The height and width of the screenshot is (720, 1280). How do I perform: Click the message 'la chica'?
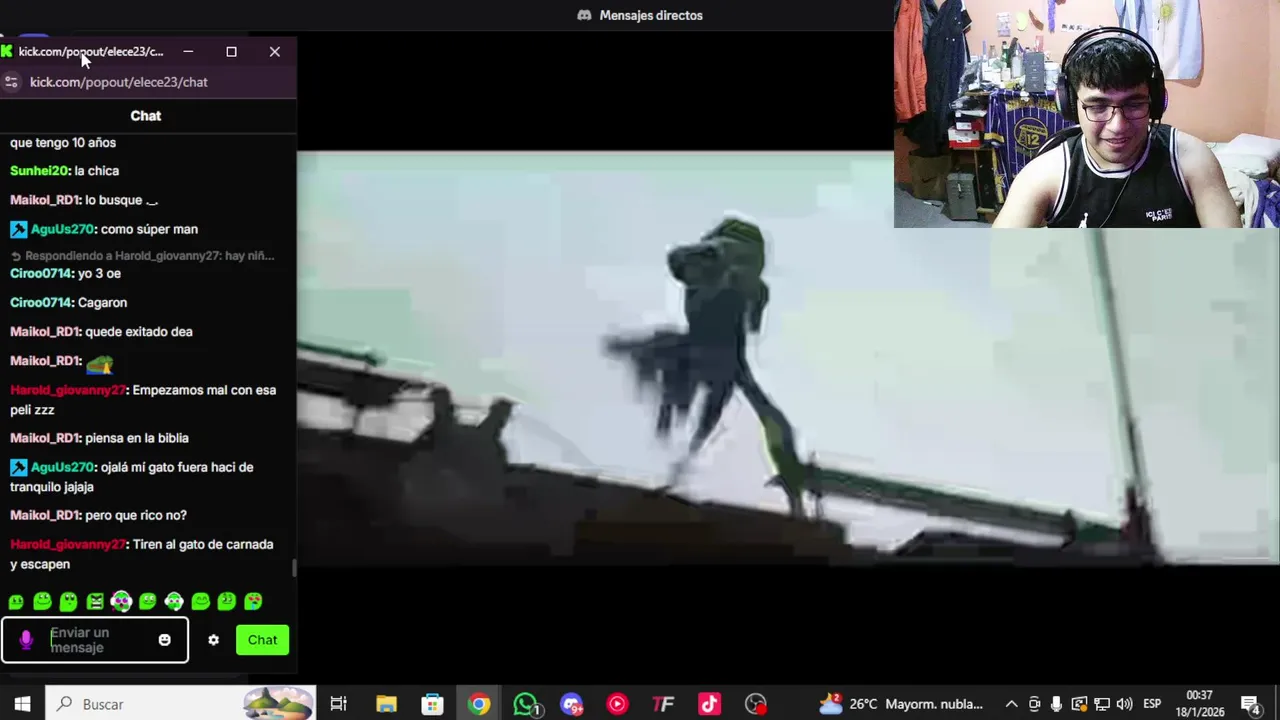[x=97, y=171]
